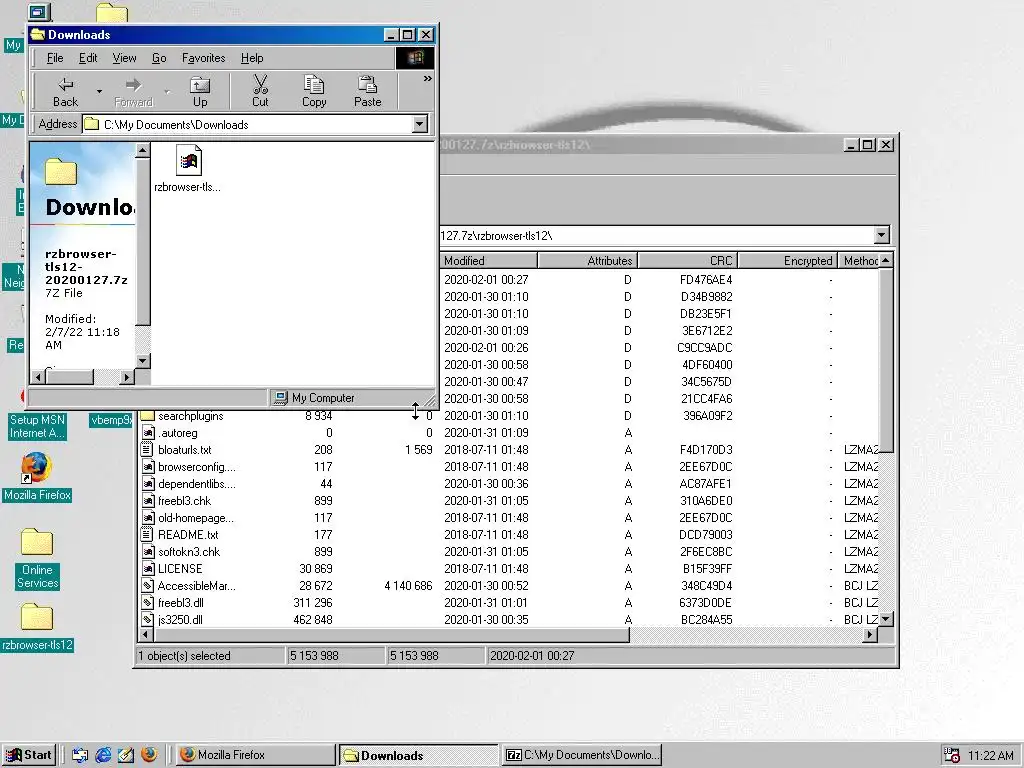The width and height of the screenshot is (1024, 768).
Task: Open the Start menu
Action: (x=29, y=755)
